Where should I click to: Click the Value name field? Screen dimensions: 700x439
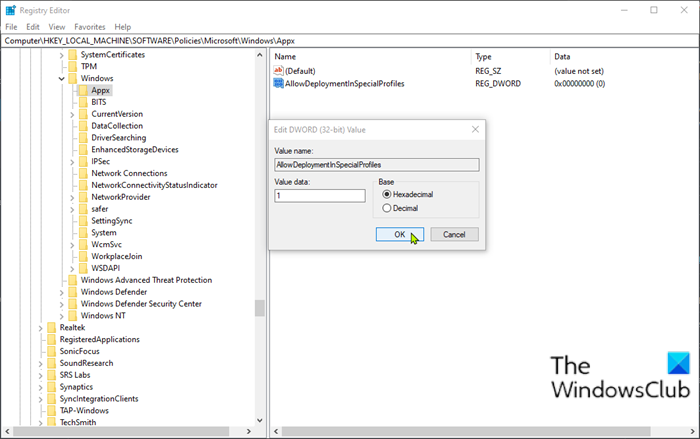(x=377, y=164)
